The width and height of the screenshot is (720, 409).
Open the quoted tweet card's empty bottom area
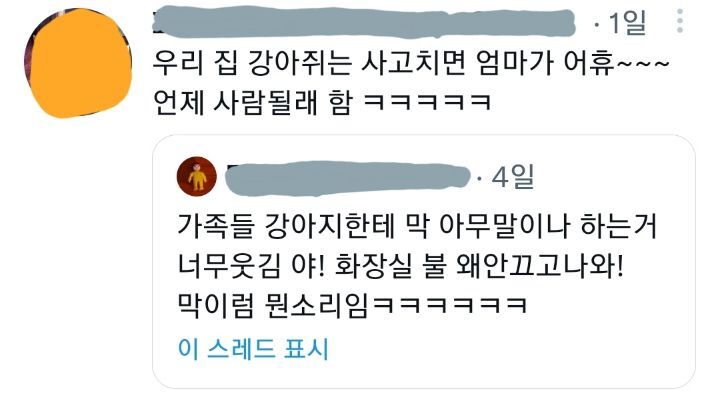click(423, 375)
